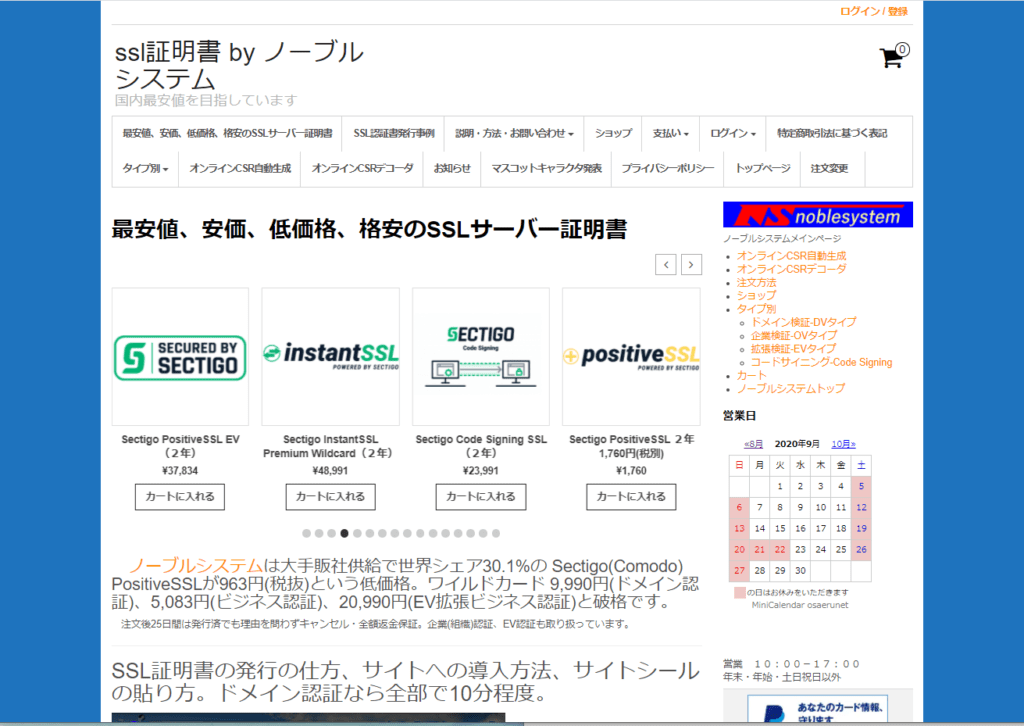Open ドメイン検証-DVタイプ sidebar link
This screenshot has height=726, width=1024.
pyautogui.click(x=803, y=322)
